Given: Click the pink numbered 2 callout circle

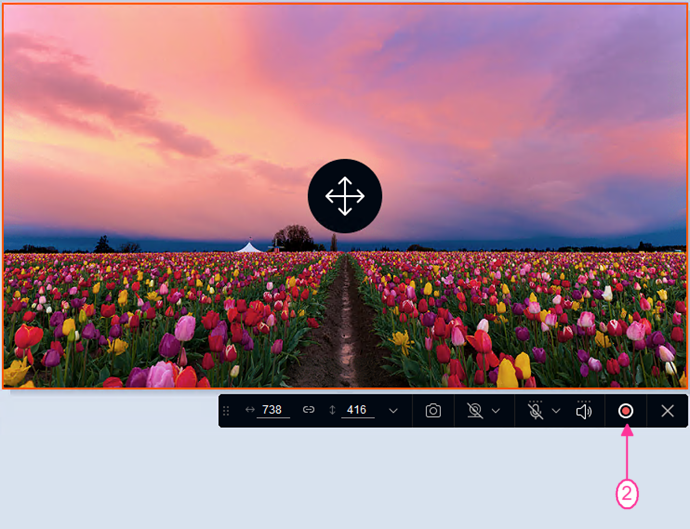Looking at the screenshot, I should [x=627, y=493].
